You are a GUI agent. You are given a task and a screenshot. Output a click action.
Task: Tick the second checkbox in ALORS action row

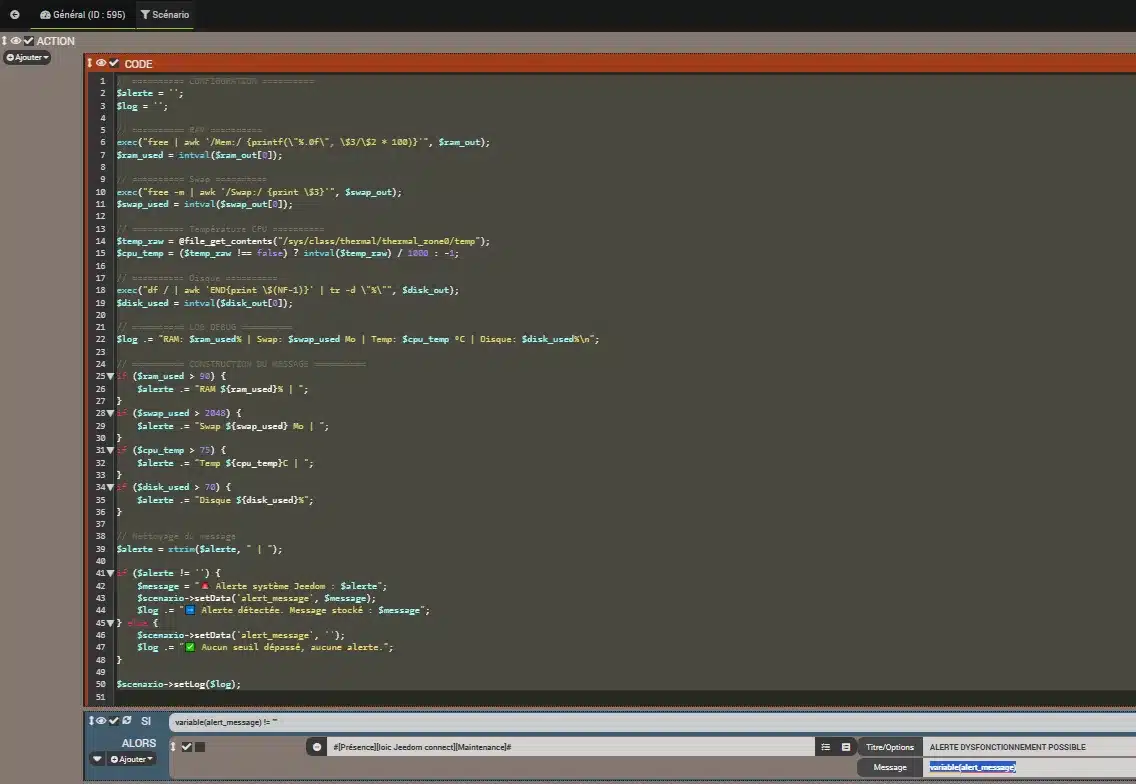(201, 747)
